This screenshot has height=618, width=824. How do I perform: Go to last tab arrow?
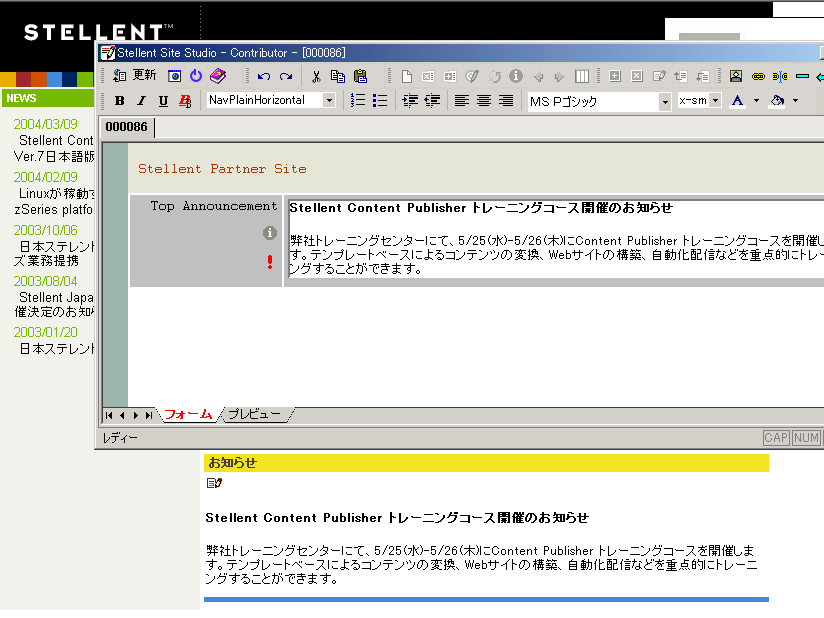(149, 416)
